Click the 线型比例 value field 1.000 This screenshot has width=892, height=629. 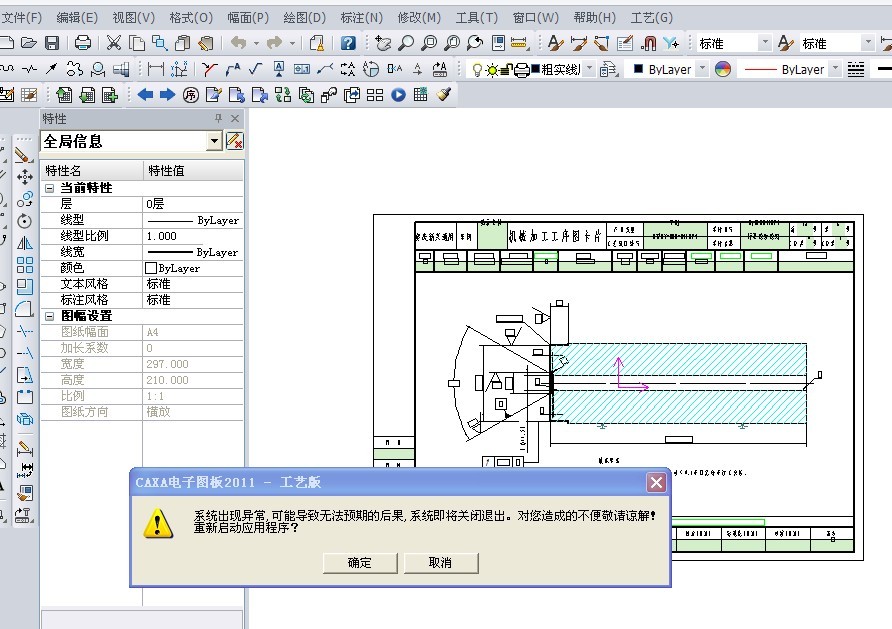[x=192, y=236]
